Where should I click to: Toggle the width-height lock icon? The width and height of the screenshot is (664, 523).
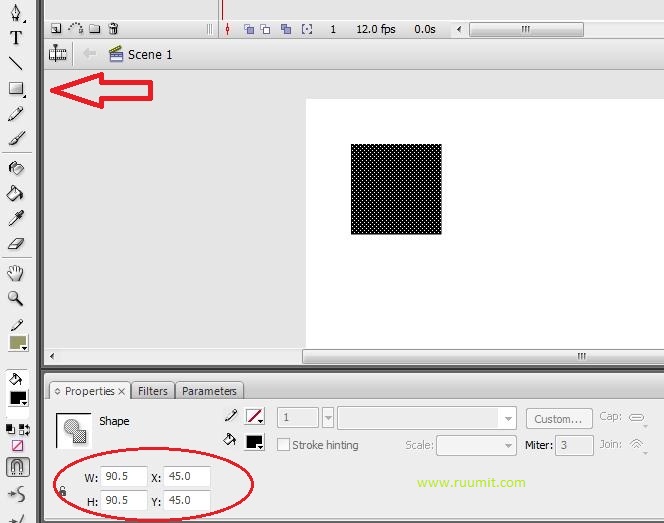pyautogui.click(x=63, y=491)
